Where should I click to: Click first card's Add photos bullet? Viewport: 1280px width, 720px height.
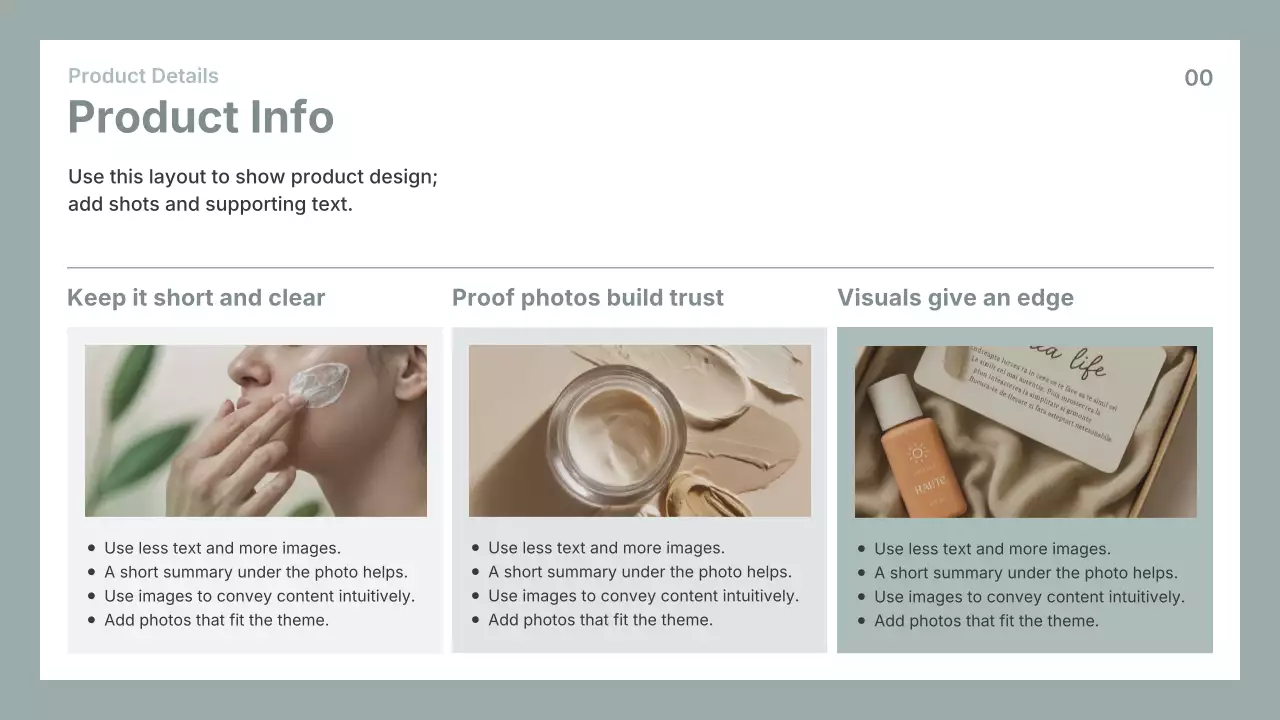pos(216,620)
